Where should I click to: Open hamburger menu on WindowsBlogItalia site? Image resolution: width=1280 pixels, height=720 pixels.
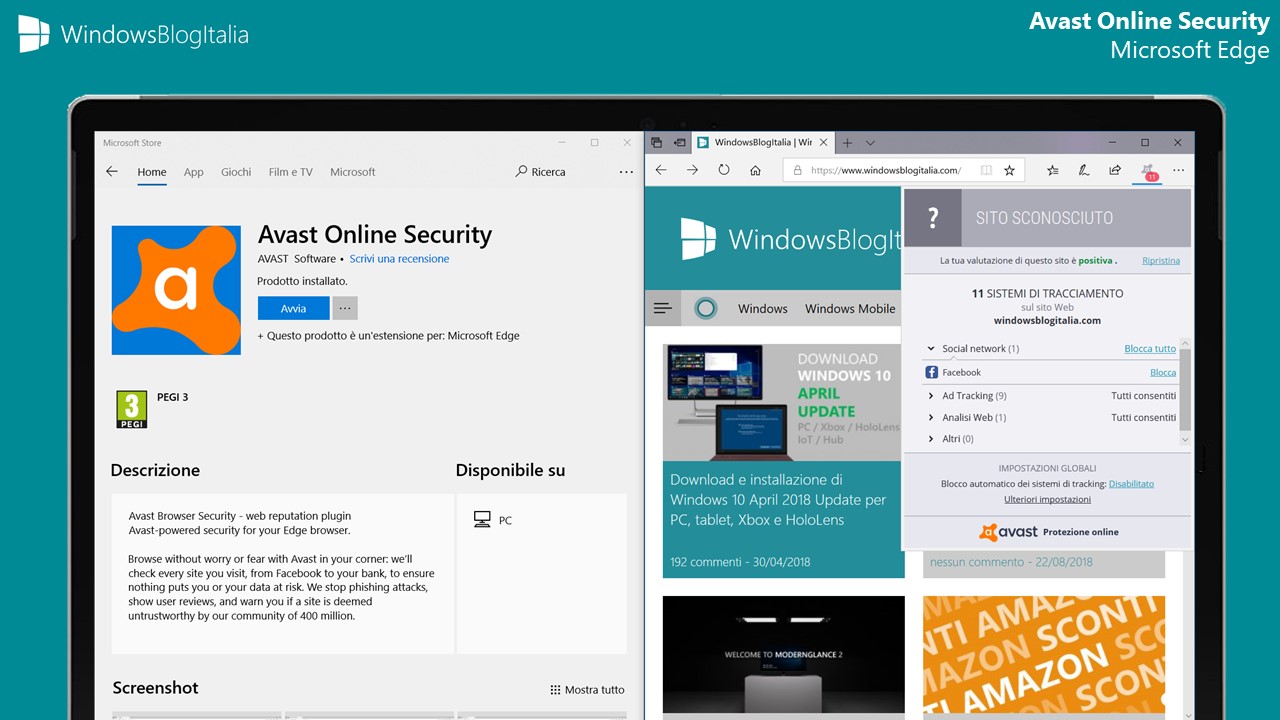pos(662,308)
